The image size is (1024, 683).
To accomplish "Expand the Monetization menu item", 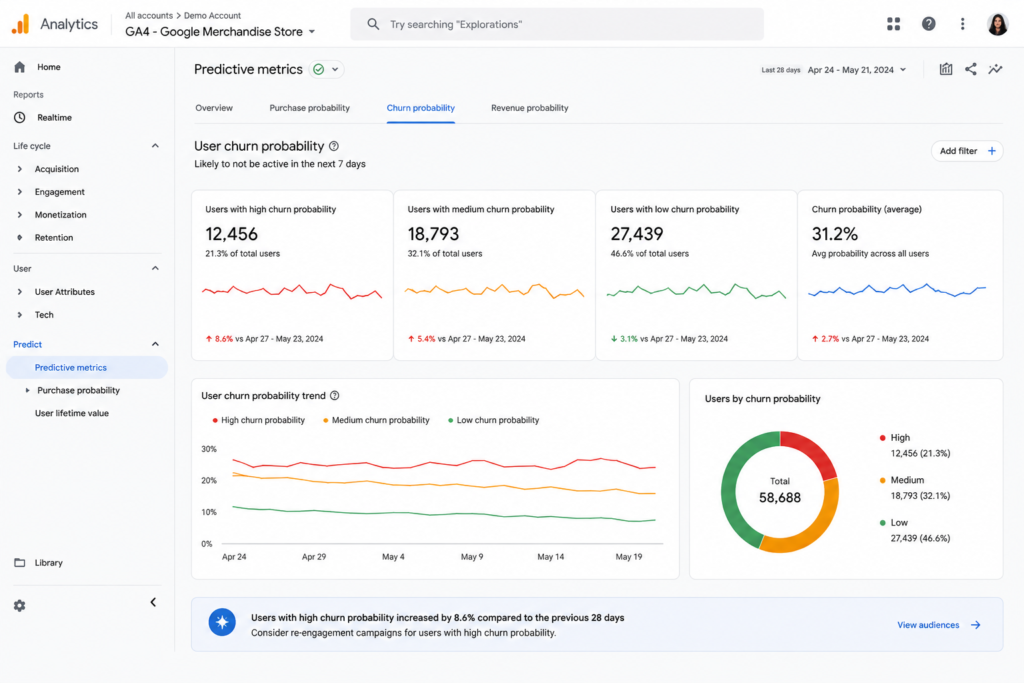I will click(20, 215).
